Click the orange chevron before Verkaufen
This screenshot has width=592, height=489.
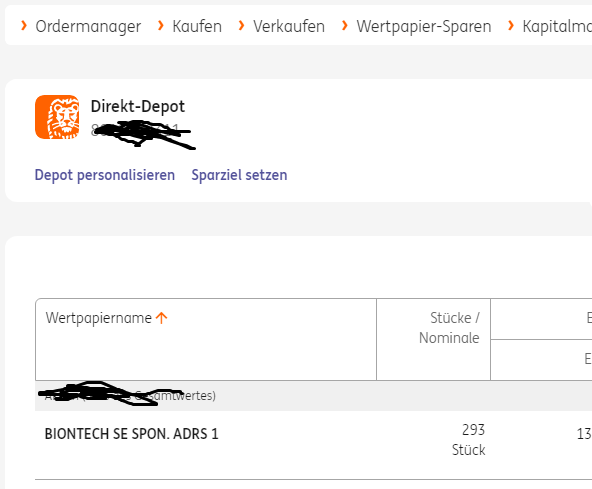pyautogui.click(x=241, y=26)
